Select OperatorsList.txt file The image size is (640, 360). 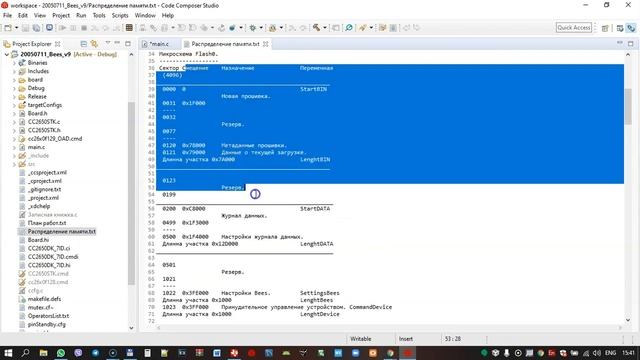click(x=48, y=316)
